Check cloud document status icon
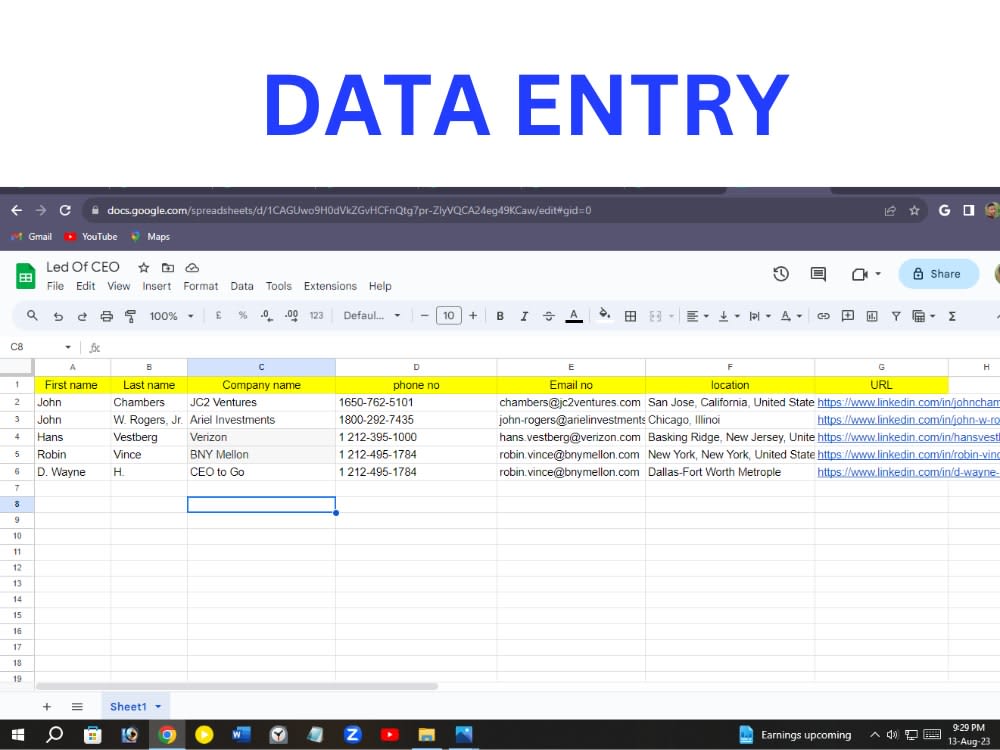The image size is (1000, 750). (192, 267)
